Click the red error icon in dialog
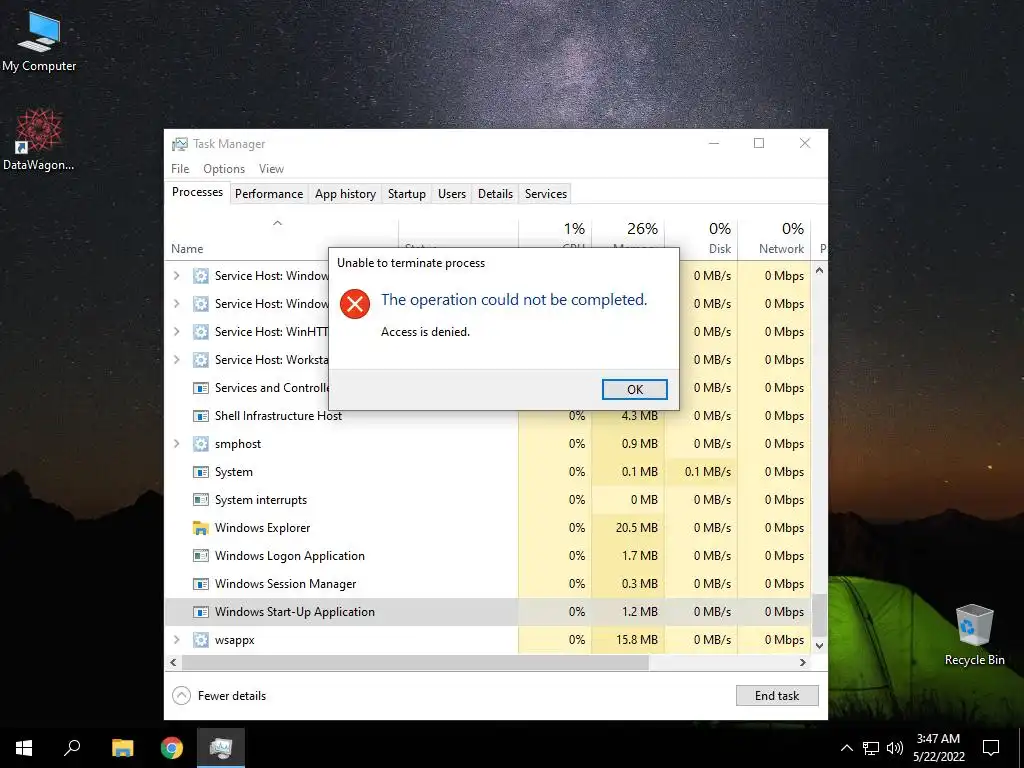This screenshot has width=1024, height=768. pyautogui.click(x=355, y=304)
